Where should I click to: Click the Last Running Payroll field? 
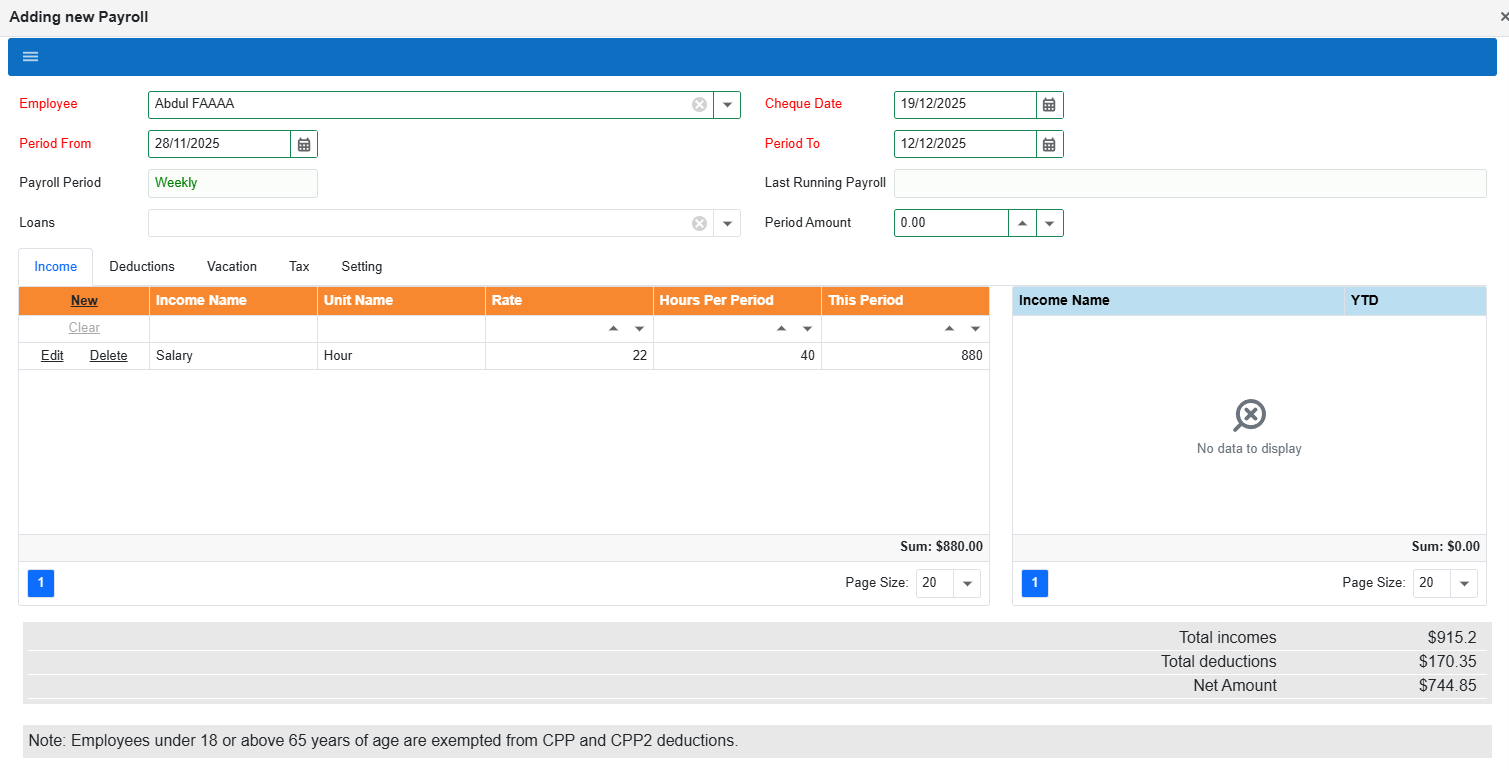1190,184
